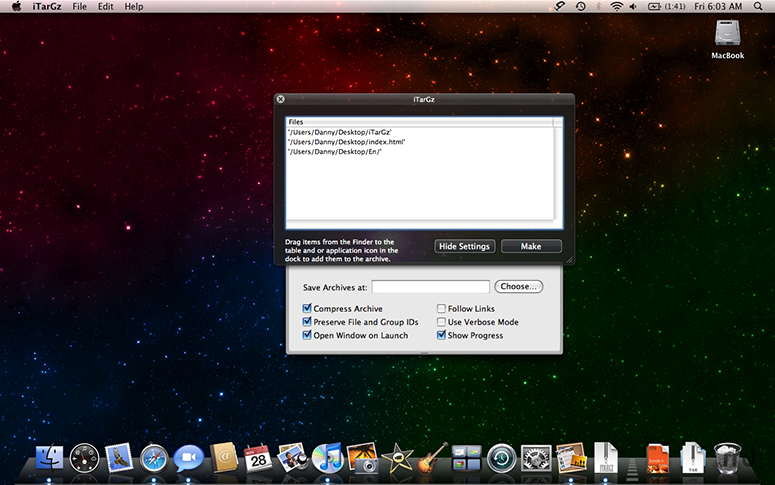775x485 pixels.
Task: Open the Mail stamp icon in dock
Action: (119, 457)
